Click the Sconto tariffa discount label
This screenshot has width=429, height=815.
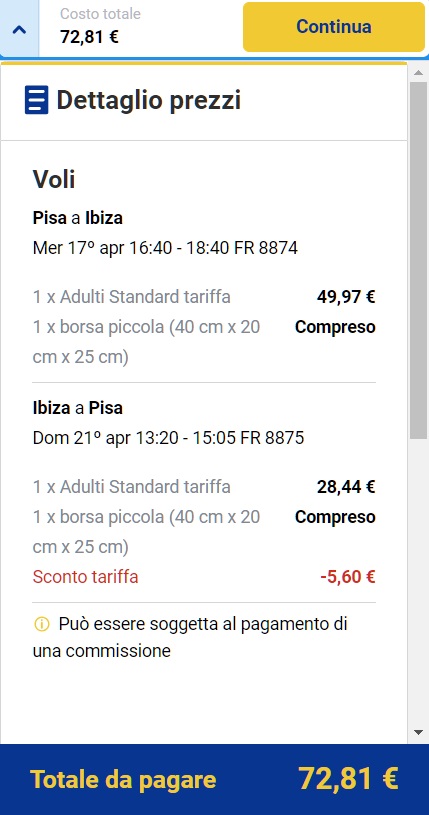pos(85,577)
